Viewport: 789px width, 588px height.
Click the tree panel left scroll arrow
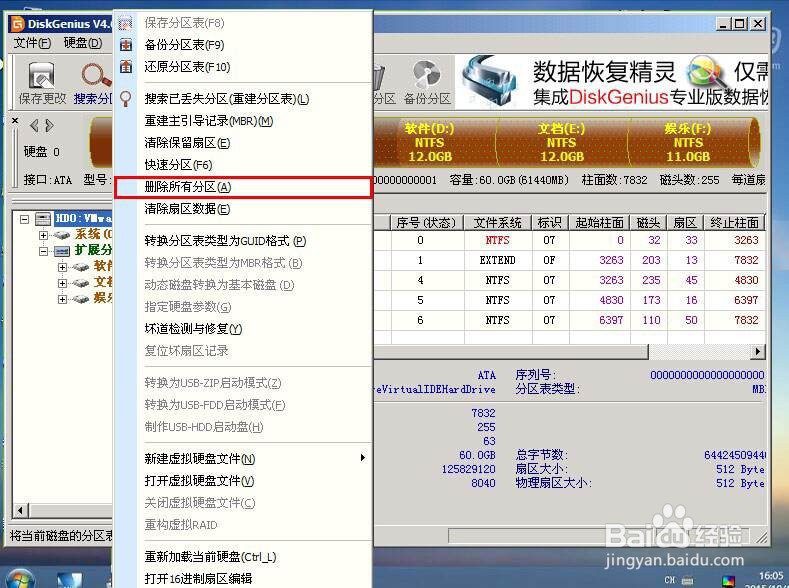tap(21, 511)
